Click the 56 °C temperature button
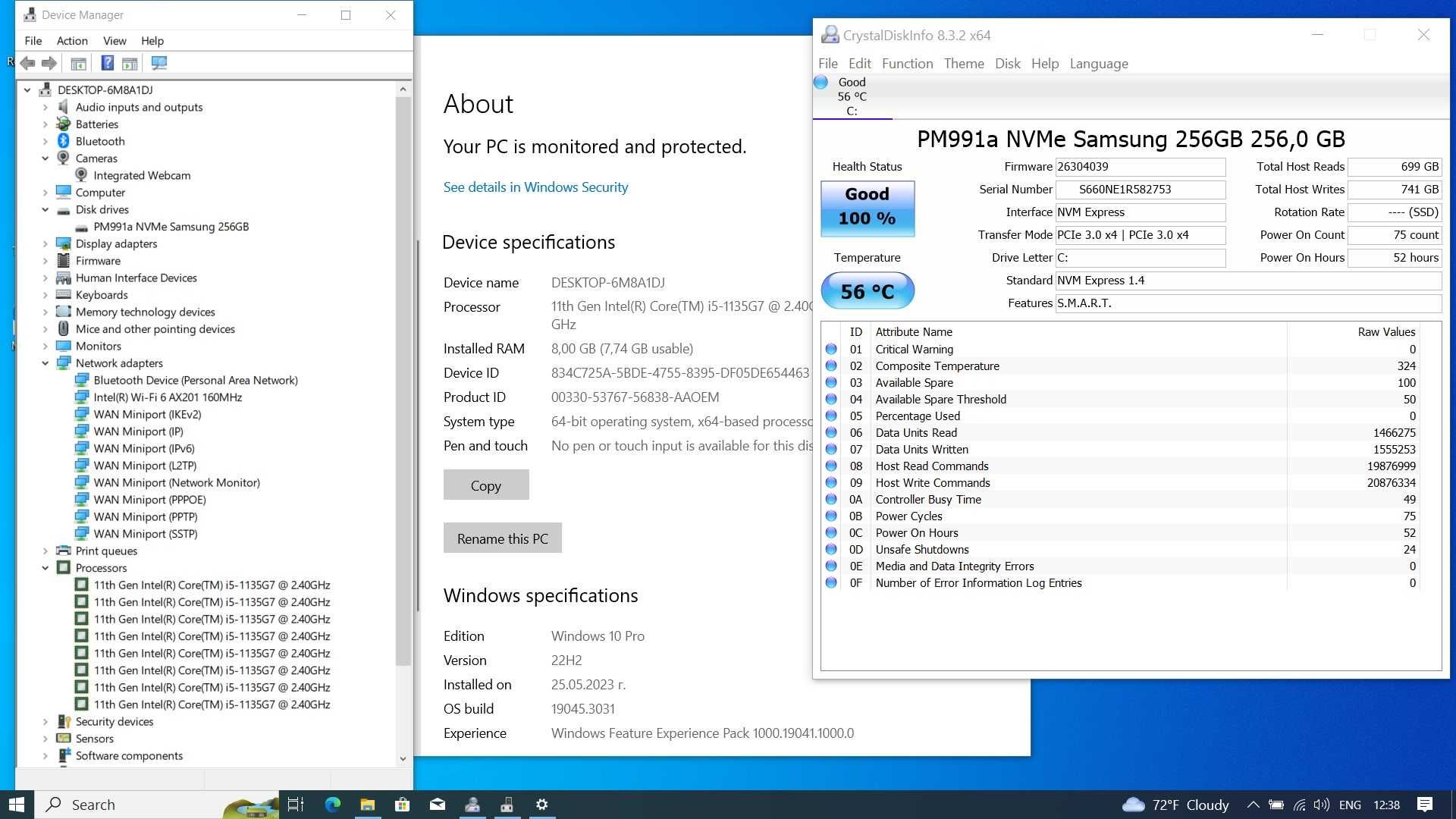Viewport: 1456px width, 819px height. (x=868, y=291)
